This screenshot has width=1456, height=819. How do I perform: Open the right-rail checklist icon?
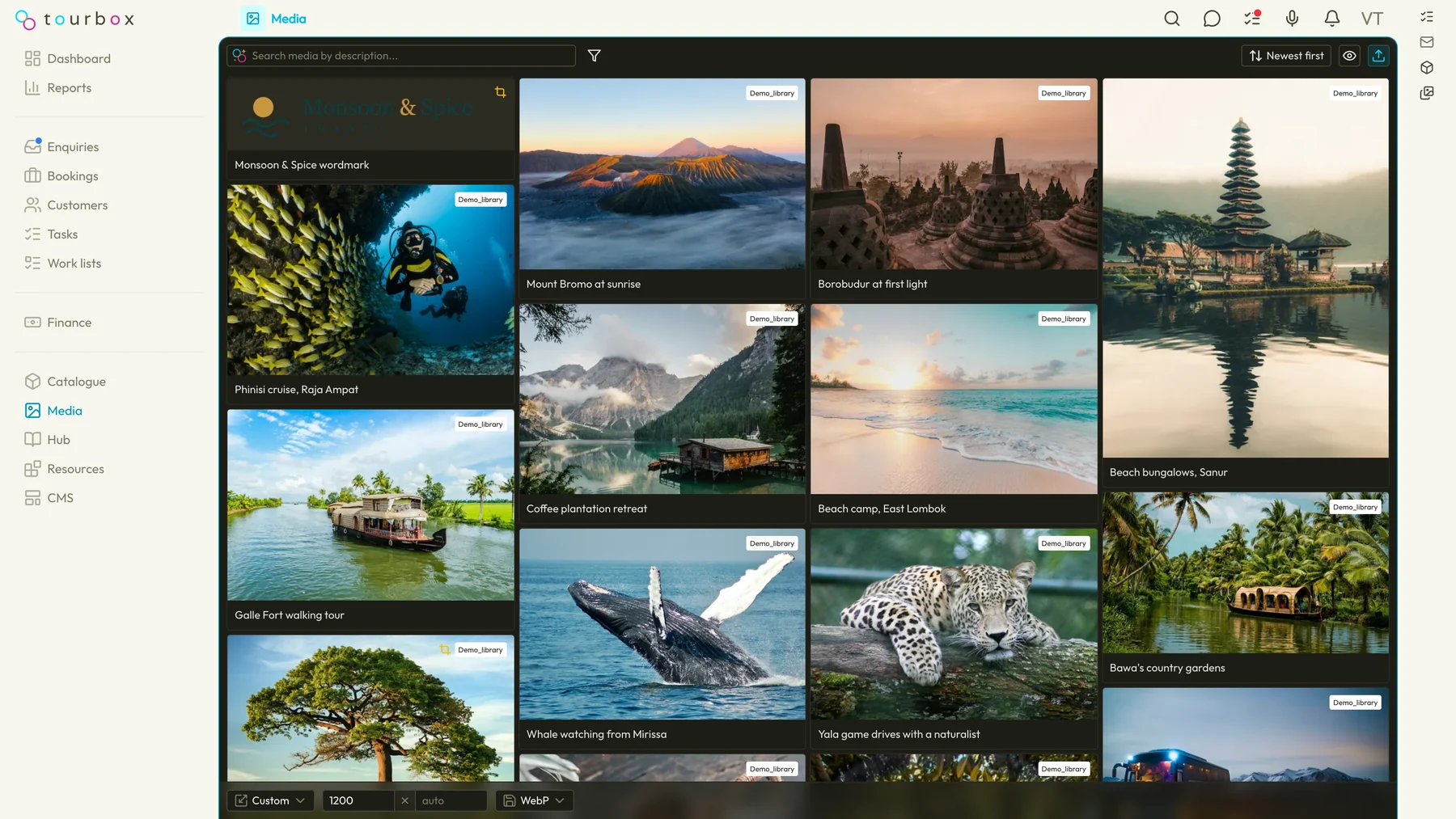point(1427,17)
